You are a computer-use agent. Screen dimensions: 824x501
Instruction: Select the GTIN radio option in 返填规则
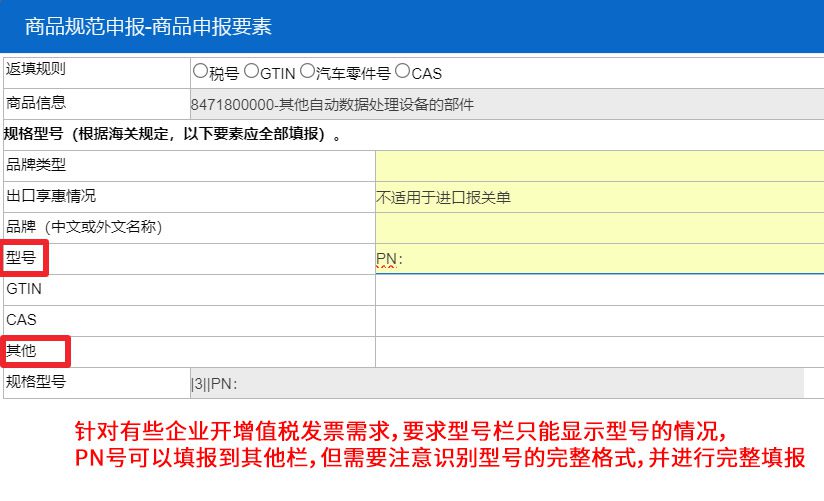[x=252, y=72]
